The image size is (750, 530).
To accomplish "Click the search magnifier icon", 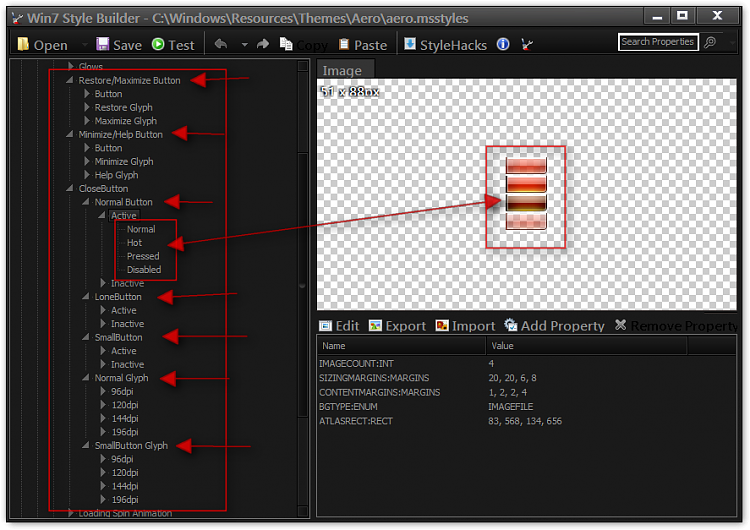I will coord(710,42).
